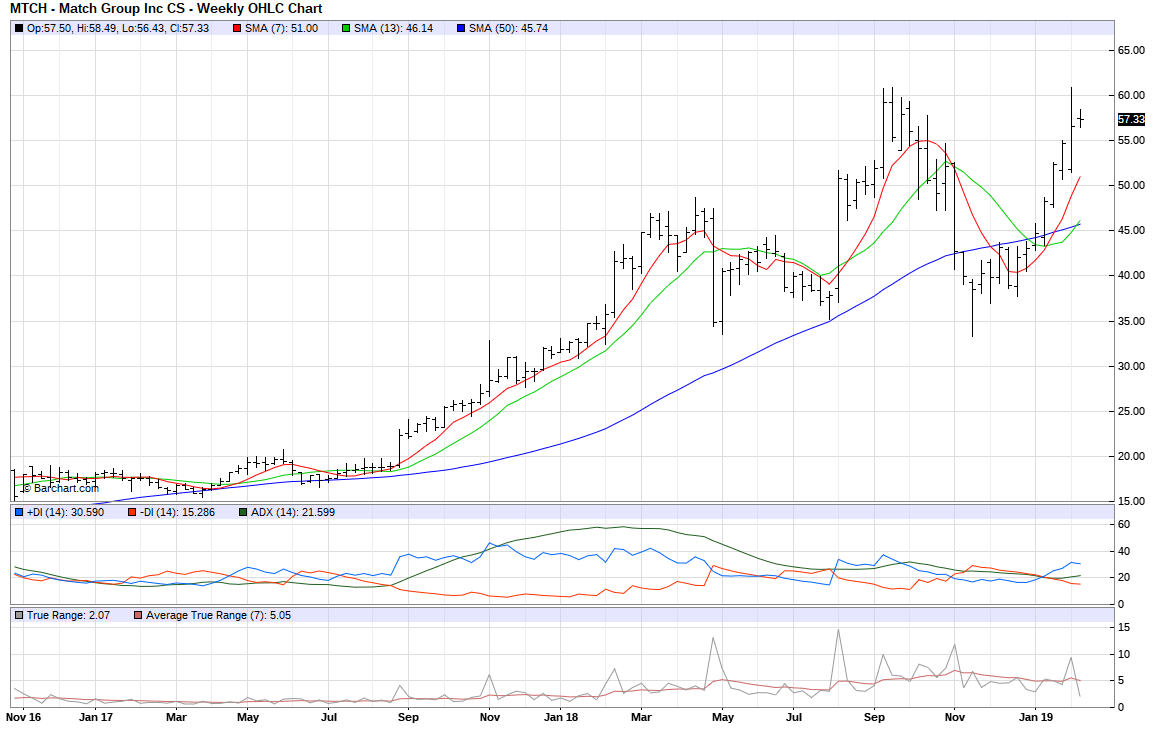
Task: Select the orange -DI (14) legend swatch
Action: (131, 512)
